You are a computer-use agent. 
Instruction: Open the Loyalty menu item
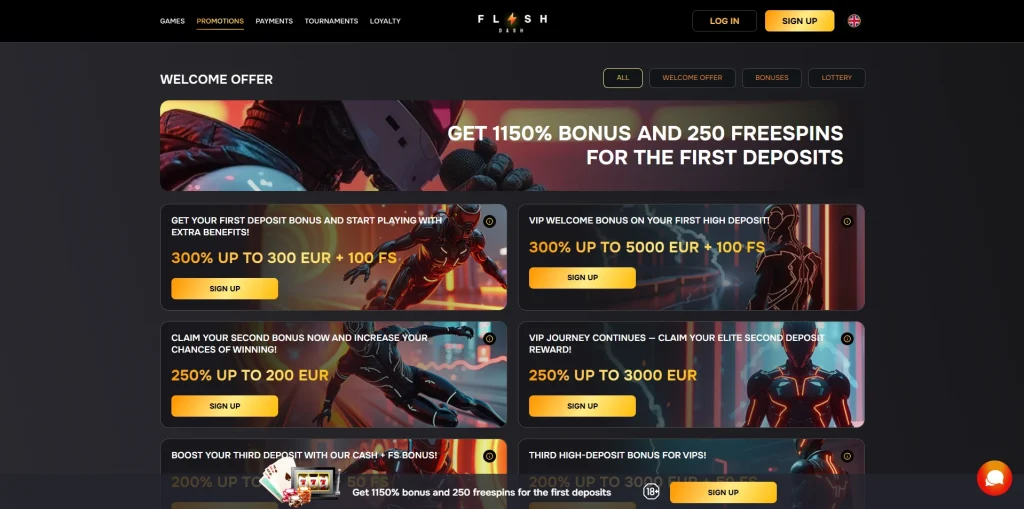coord(385,21)
